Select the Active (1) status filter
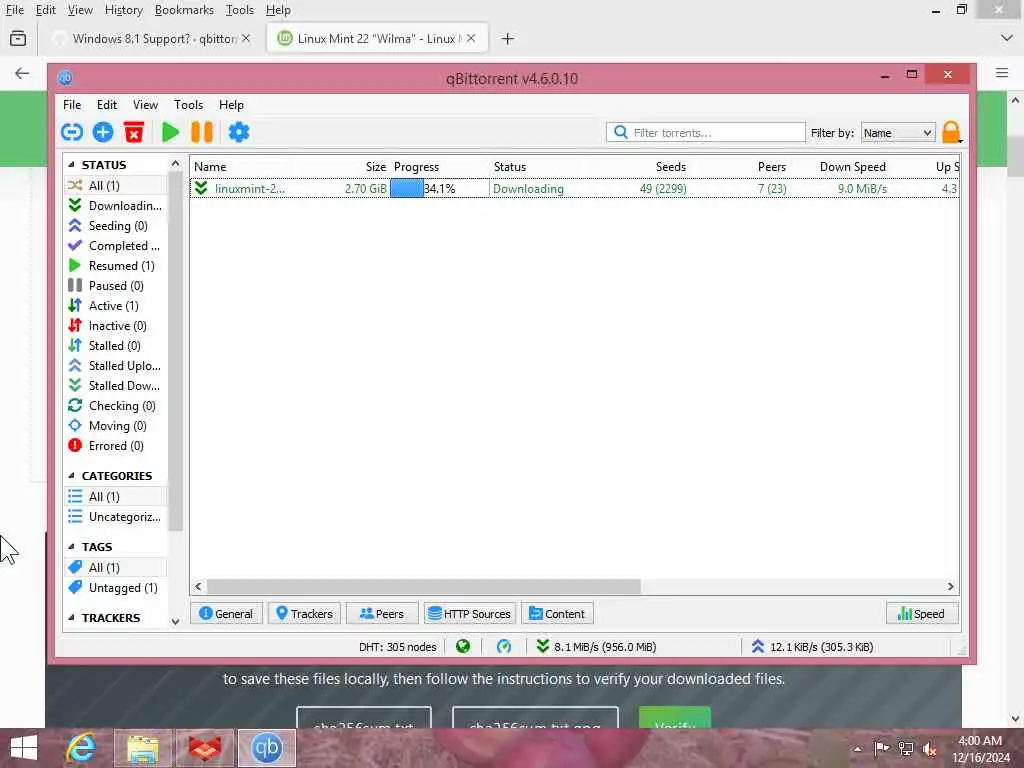Screen dimensions: 1024x768 (x=116, y=306)
